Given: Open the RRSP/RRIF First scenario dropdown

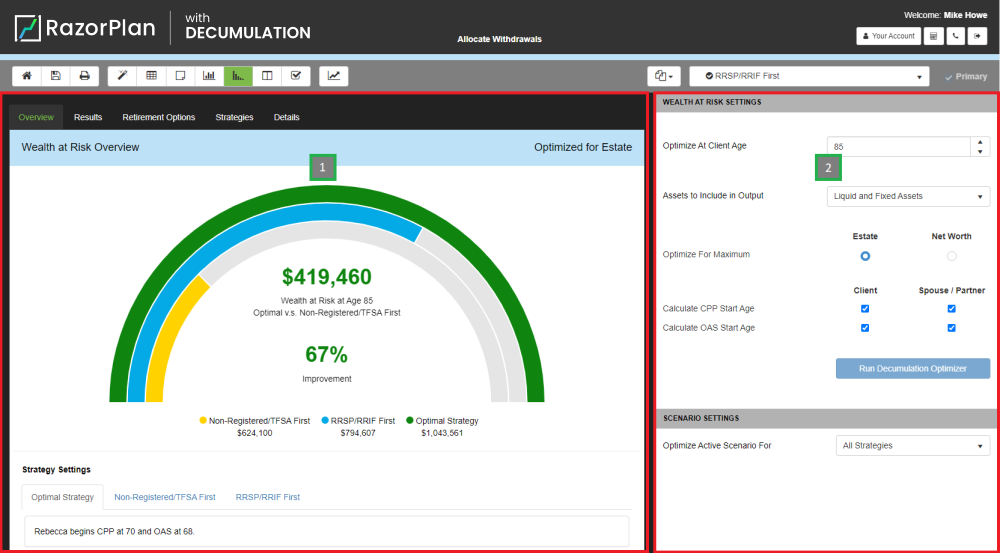Looking at the screenshot, I should (x=809, y=76).
